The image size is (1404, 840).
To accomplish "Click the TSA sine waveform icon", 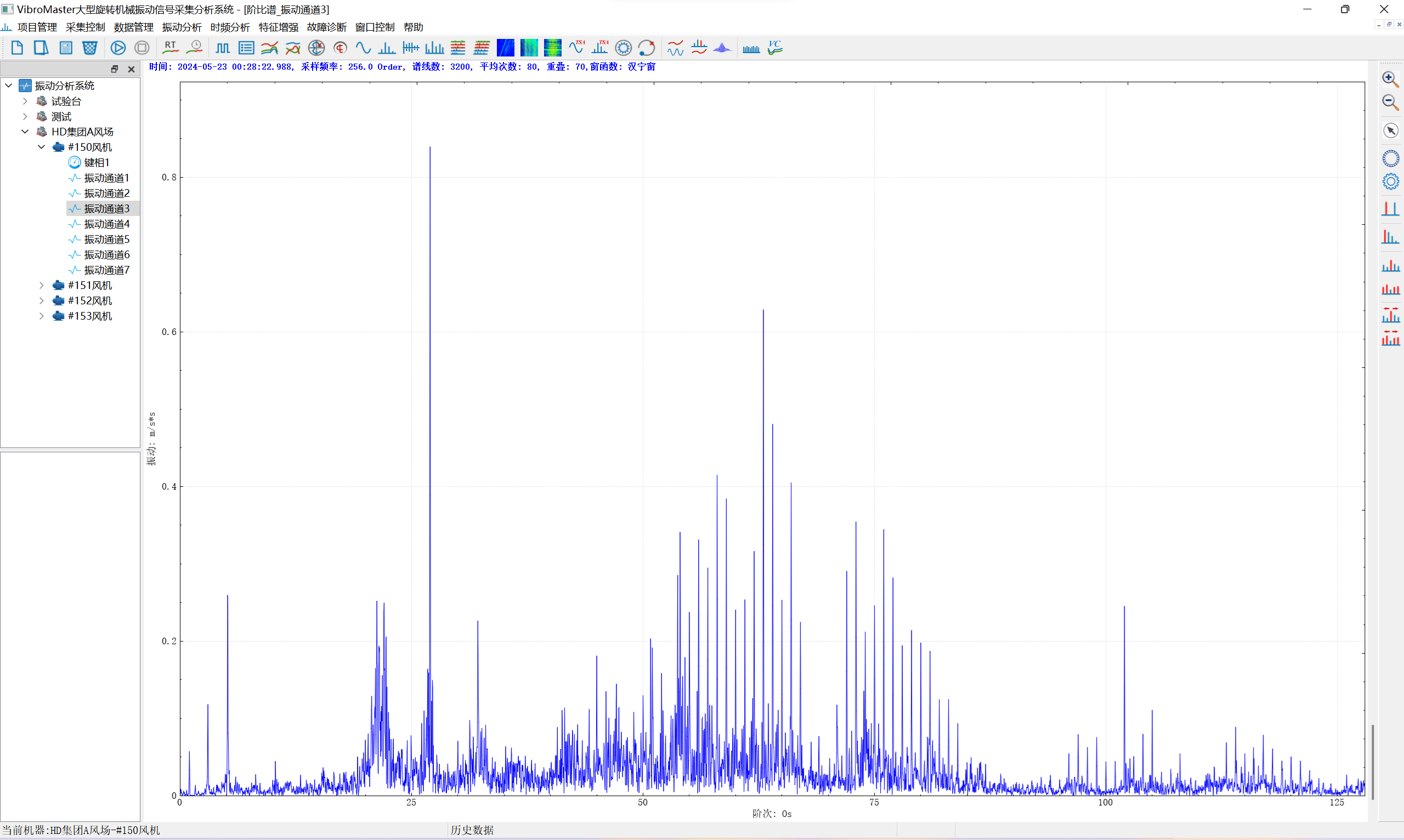I will [577, 48].
